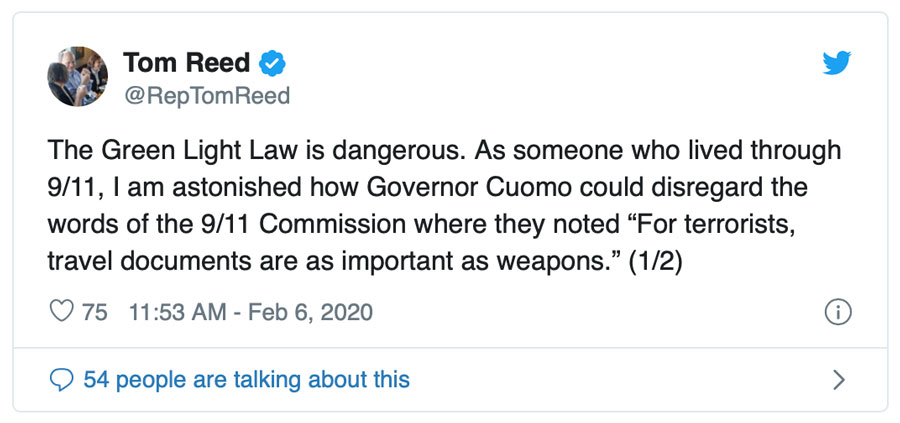Open the 11:53 AM timestamp link
This screenshot has width=900, height=423.
[177, 312]
